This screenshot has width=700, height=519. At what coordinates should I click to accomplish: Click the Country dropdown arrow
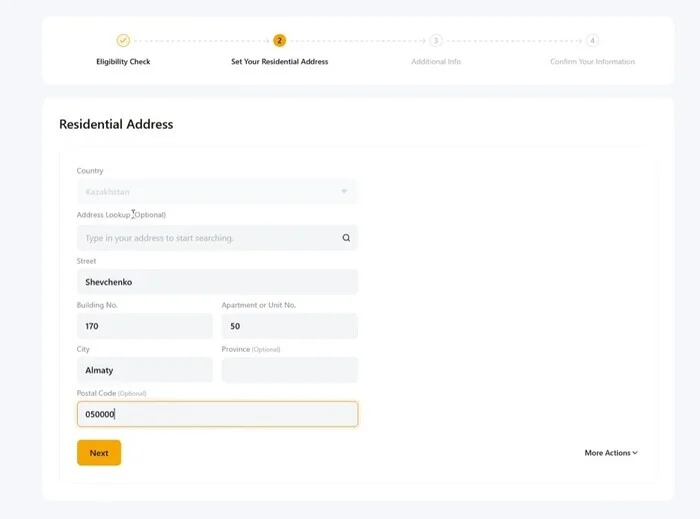[x=344, y=191]
